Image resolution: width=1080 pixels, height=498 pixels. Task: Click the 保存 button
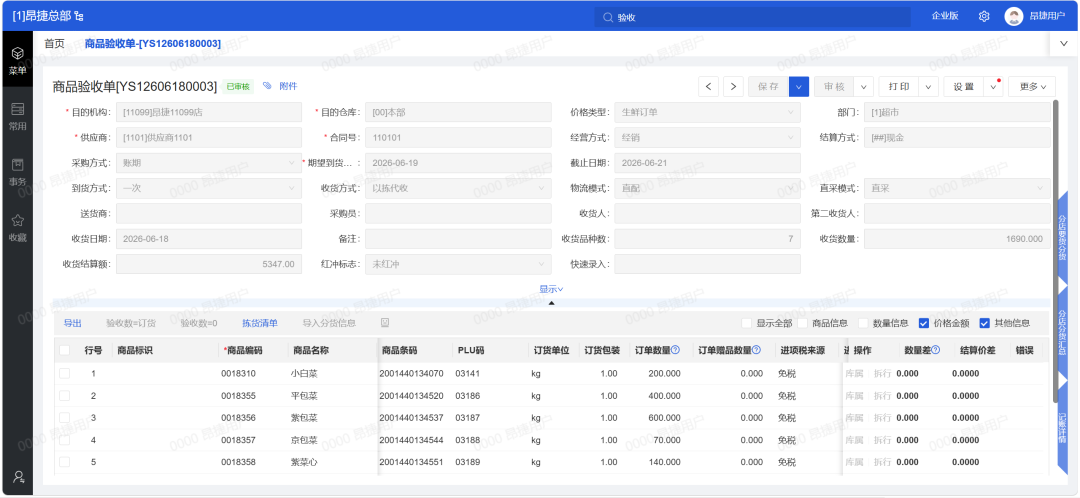tap(769, 86)
